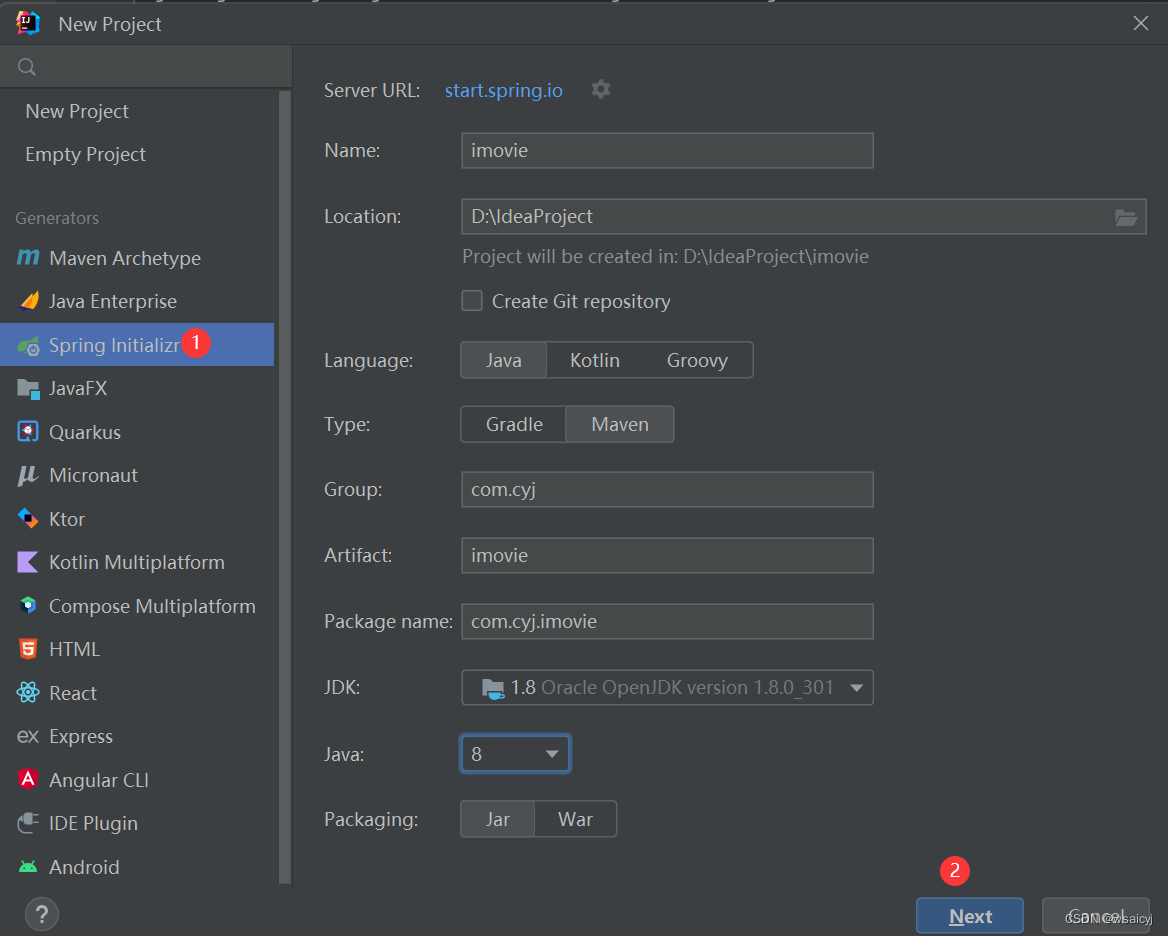
Task: Choose Gradle as the build type
Action: click(x=514, y=424)
